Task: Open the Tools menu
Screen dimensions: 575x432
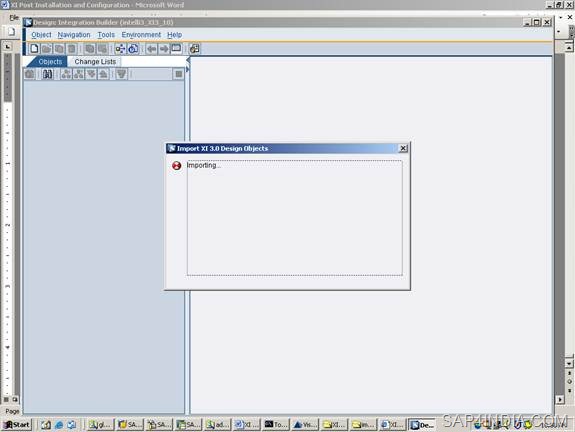Action: pyautogui.click(x=106, y=34)
